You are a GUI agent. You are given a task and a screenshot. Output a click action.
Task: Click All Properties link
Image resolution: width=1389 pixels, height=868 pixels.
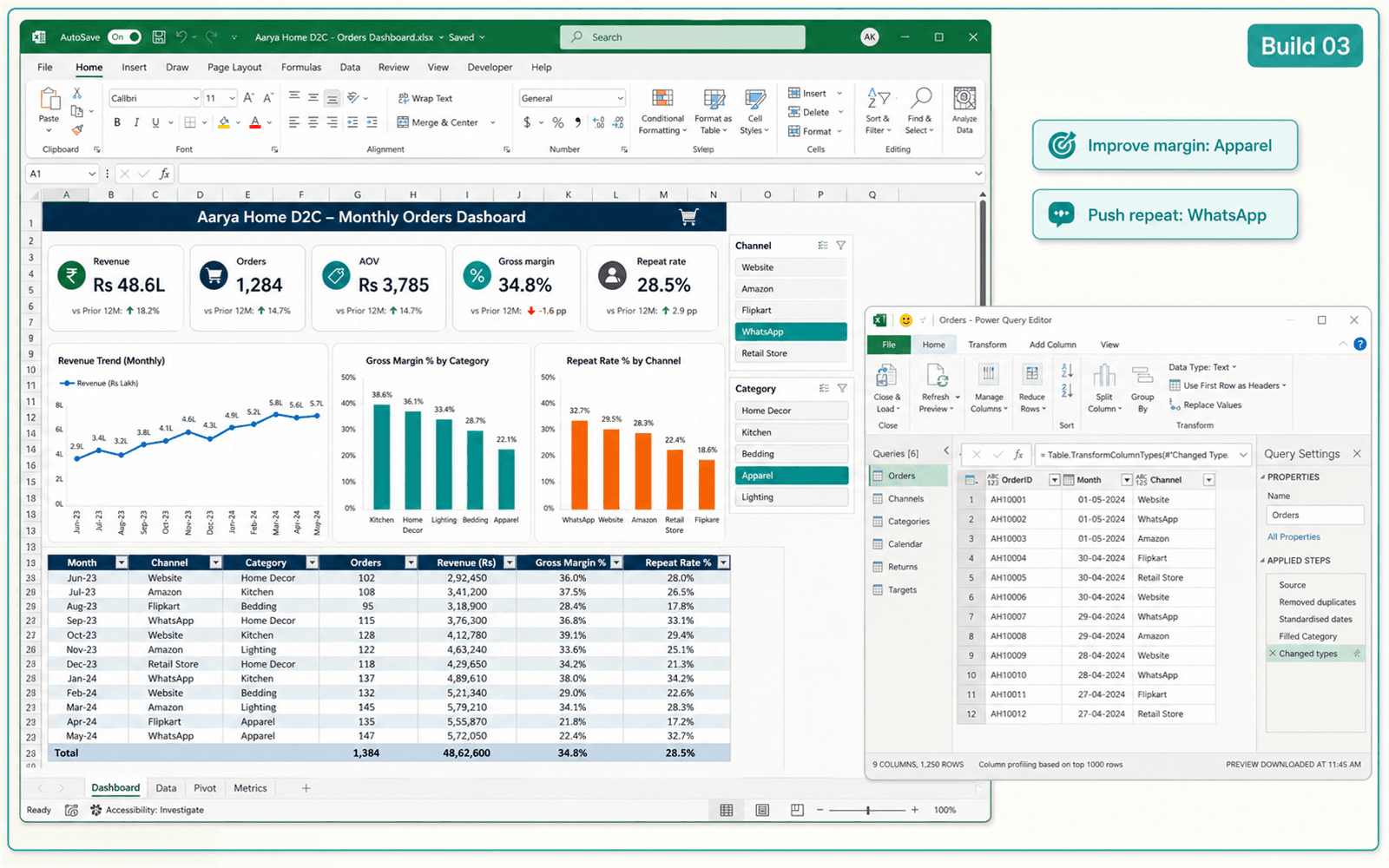coord(1294,537)
